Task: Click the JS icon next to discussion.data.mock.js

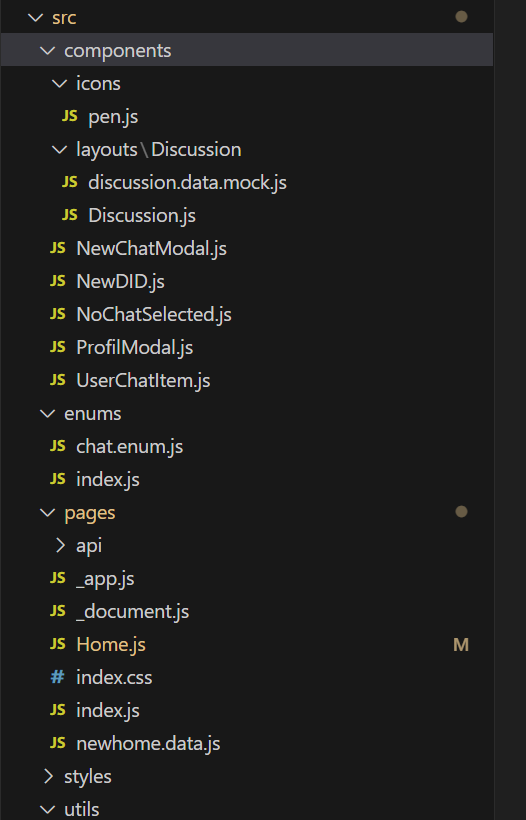Action: (70, 181)
